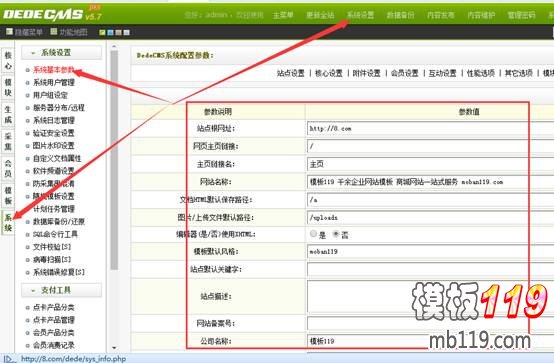The image size is (554, 363).
Task: Choose the tan skin color icon
Action: coord(118,33)
